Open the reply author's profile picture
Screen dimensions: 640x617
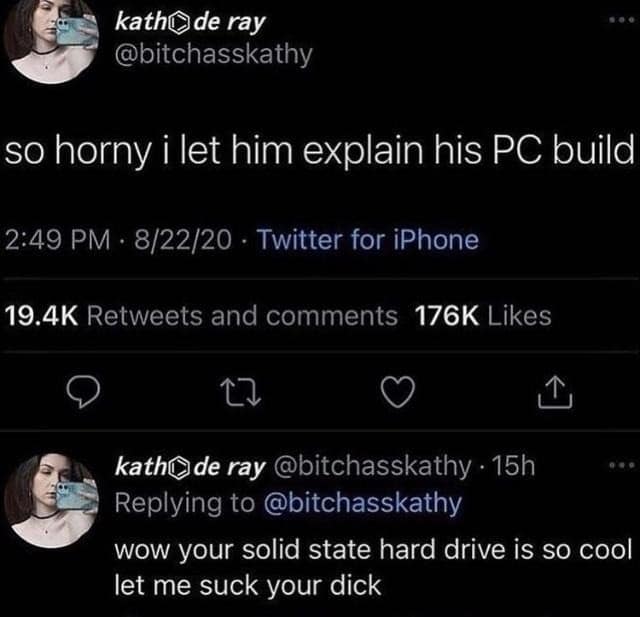(x=51, y=499)
